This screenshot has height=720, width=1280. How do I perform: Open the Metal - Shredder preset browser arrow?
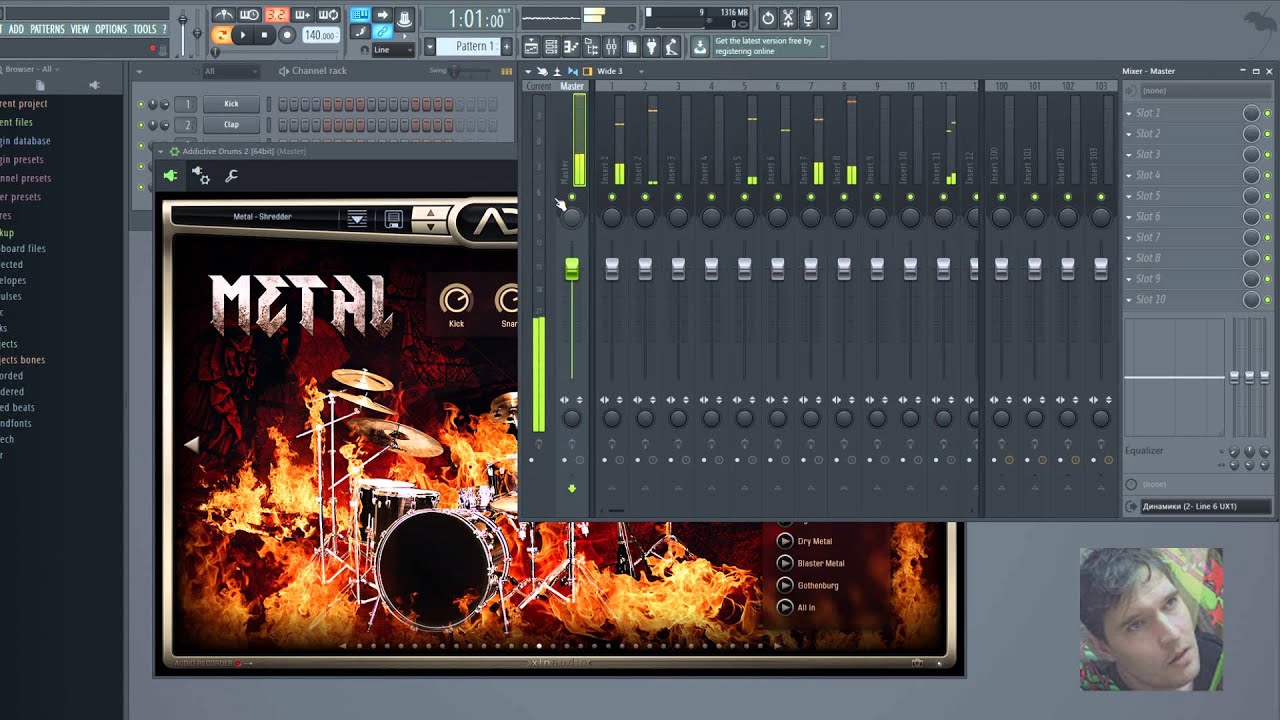pos(357,219)
